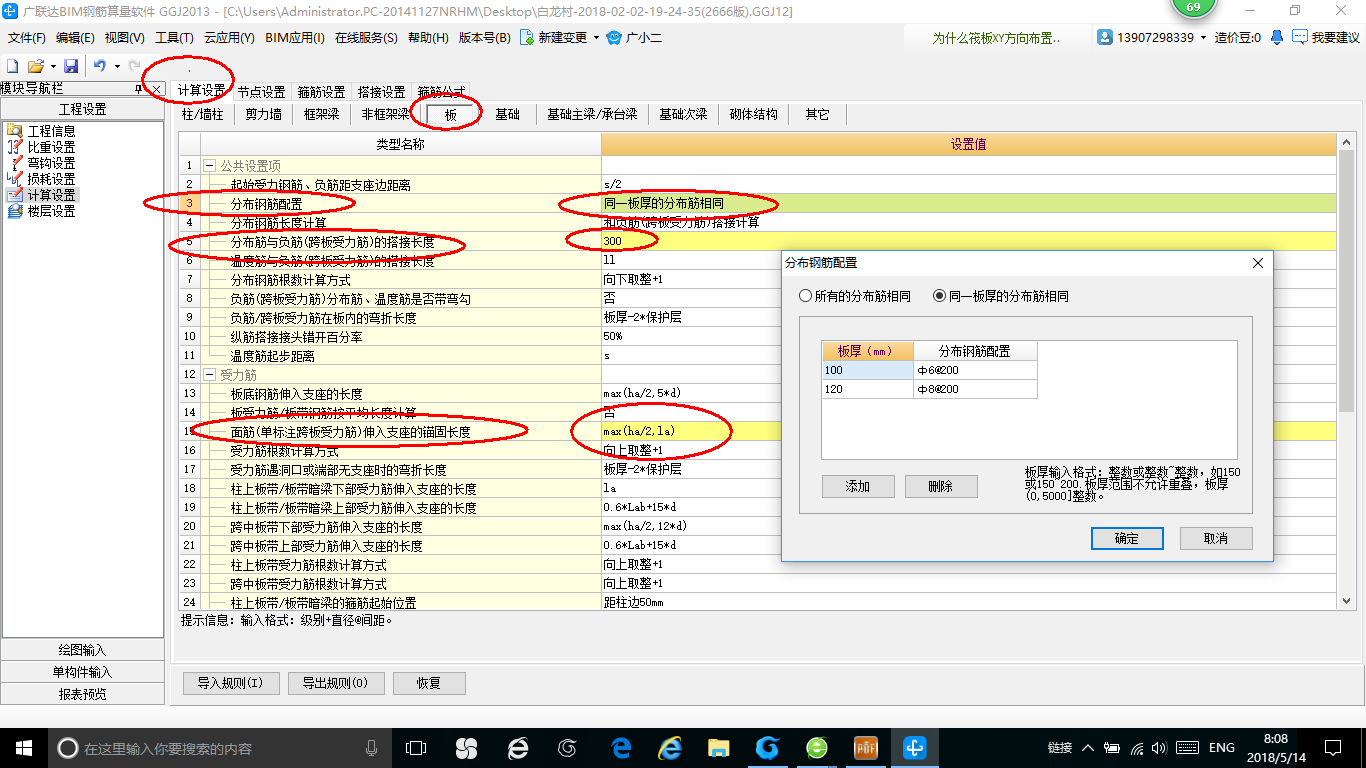Viewport: 1366px width, 768px height.
Task: Select the ф8@200 rebar cell for 120
Action: tap(975, 389)
